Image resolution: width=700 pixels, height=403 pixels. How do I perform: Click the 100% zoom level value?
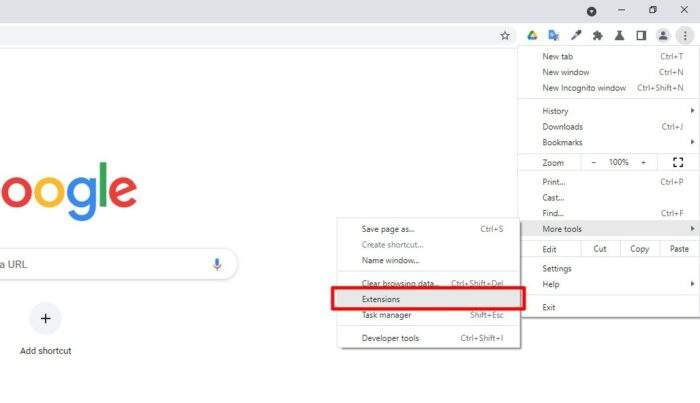pos(618,162)
